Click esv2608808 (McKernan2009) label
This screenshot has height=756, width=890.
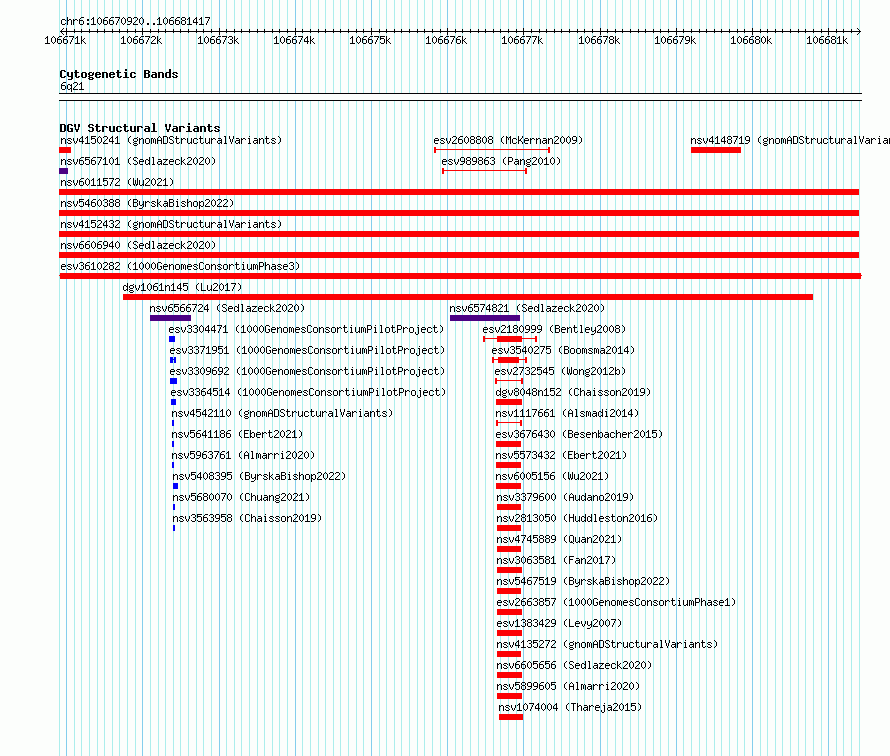508,140
